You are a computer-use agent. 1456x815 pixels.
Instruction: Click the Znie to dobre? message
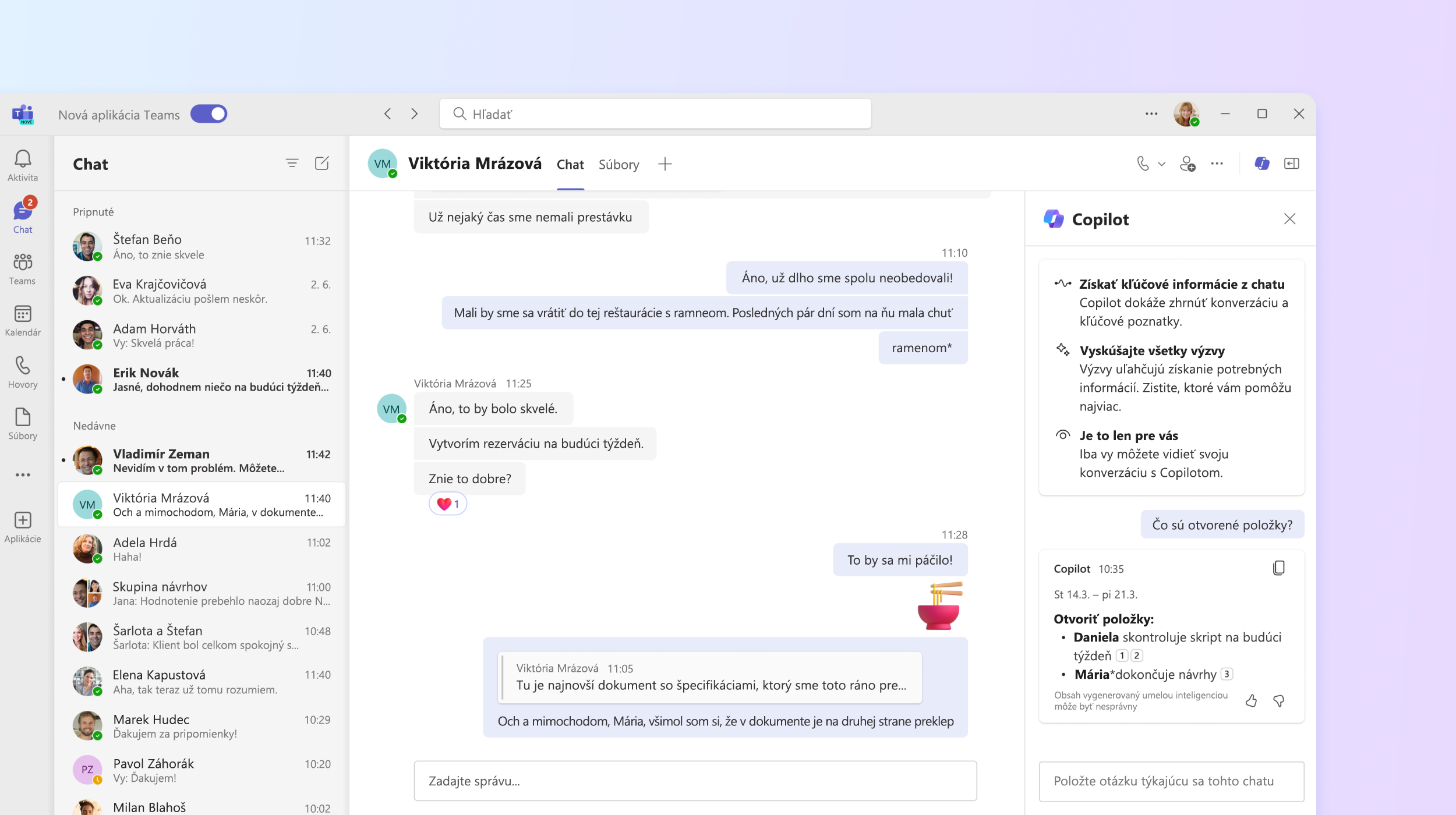pyautogui.click(x=469, y=479)
